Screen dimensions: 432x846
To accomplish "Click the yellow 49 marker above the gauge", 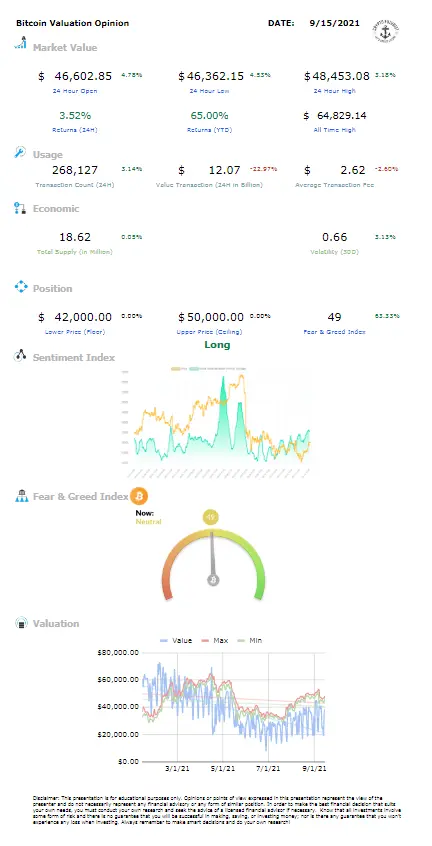I will 211,517.
